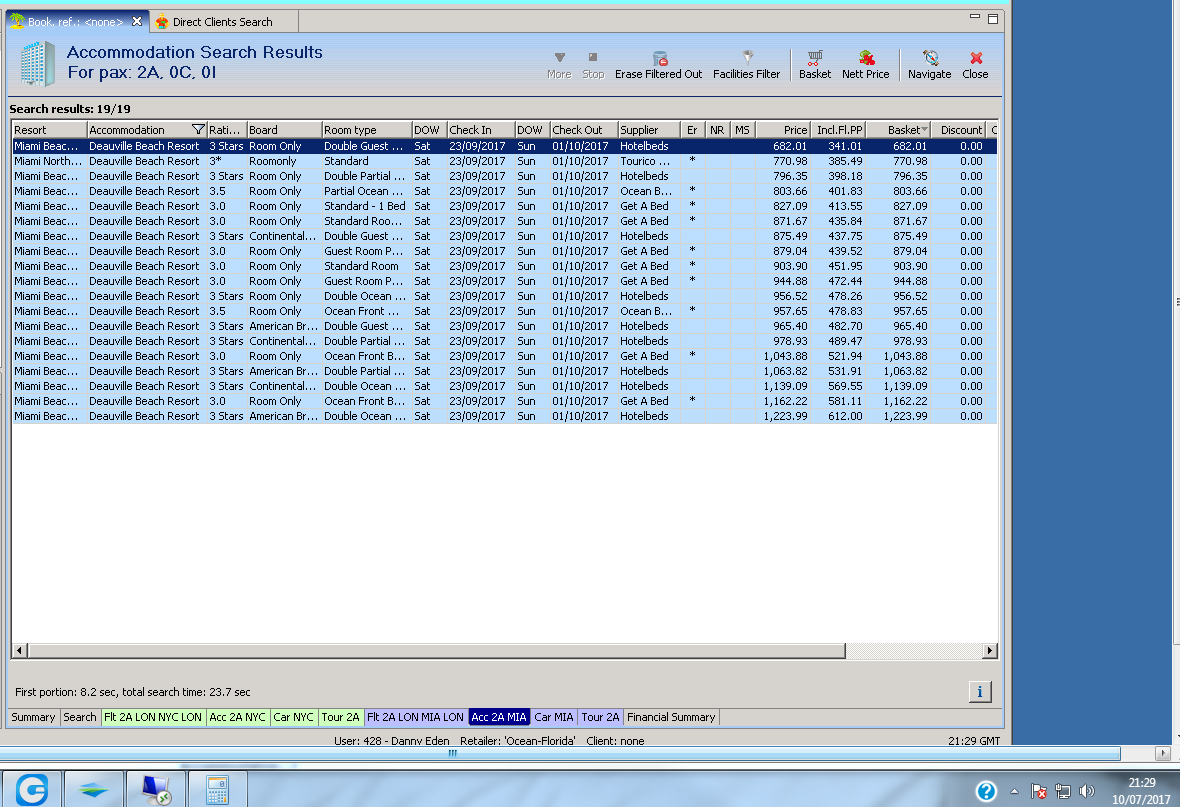Click the help question mark tray icon
Viewport: 1180px width, 807px height.
986,792
